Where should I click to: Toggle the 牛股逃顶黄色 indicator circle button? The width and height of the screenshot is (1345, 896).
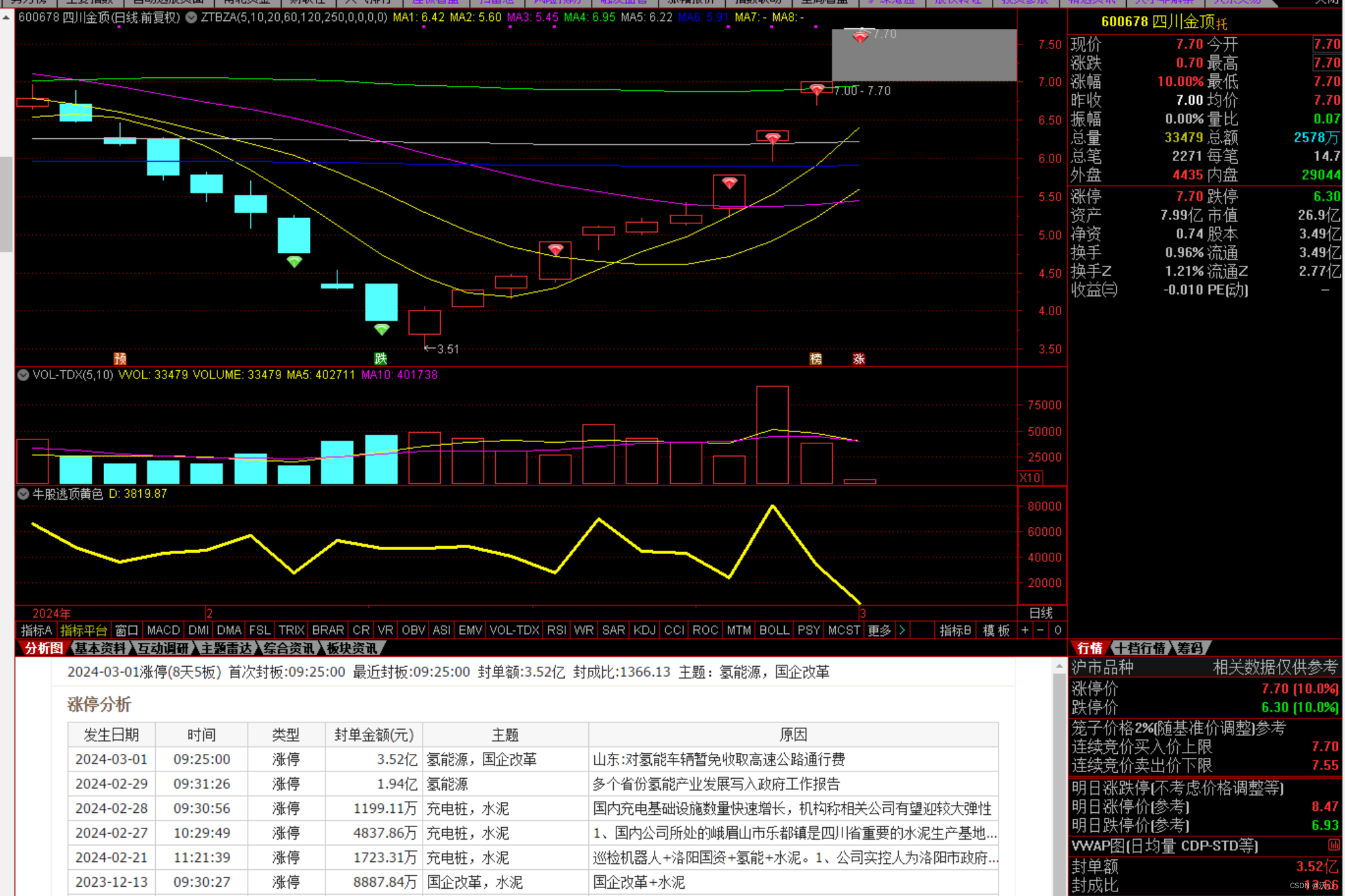23,494
